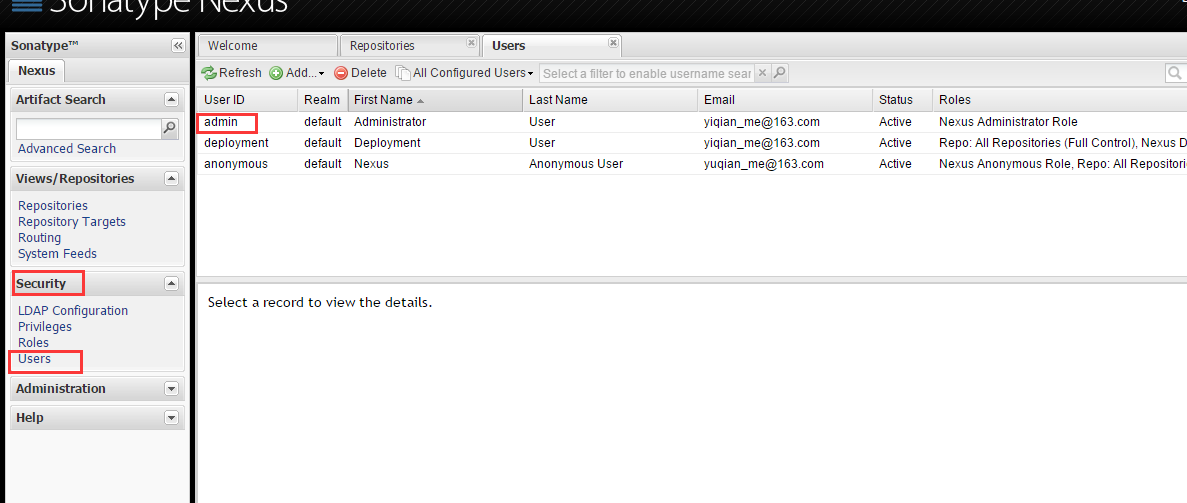The width and height of the screenshot is (1187, 503).
Task: Collapse the Artifact Search section
Action: pyautogui.click(x=171, y=100)
